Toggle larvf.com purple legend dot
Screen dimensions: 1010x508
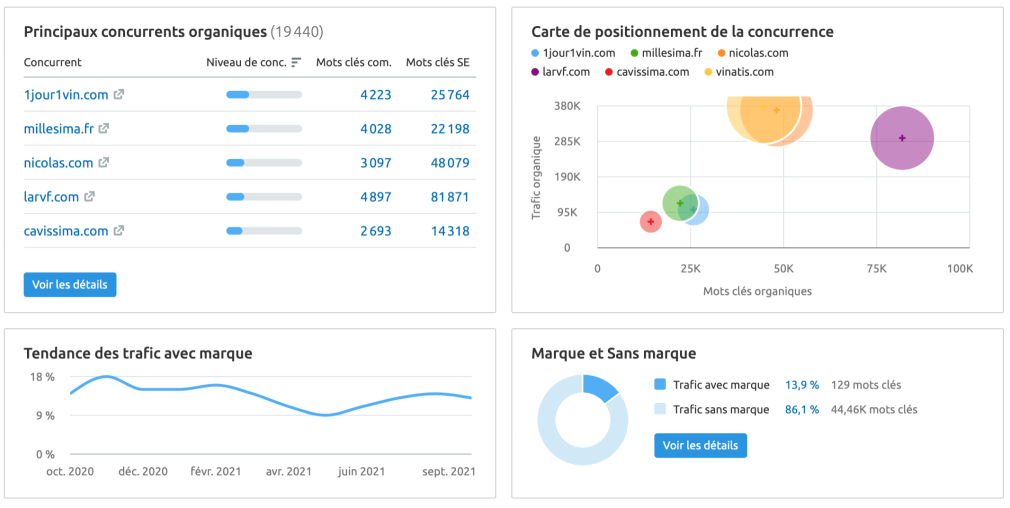535,72
